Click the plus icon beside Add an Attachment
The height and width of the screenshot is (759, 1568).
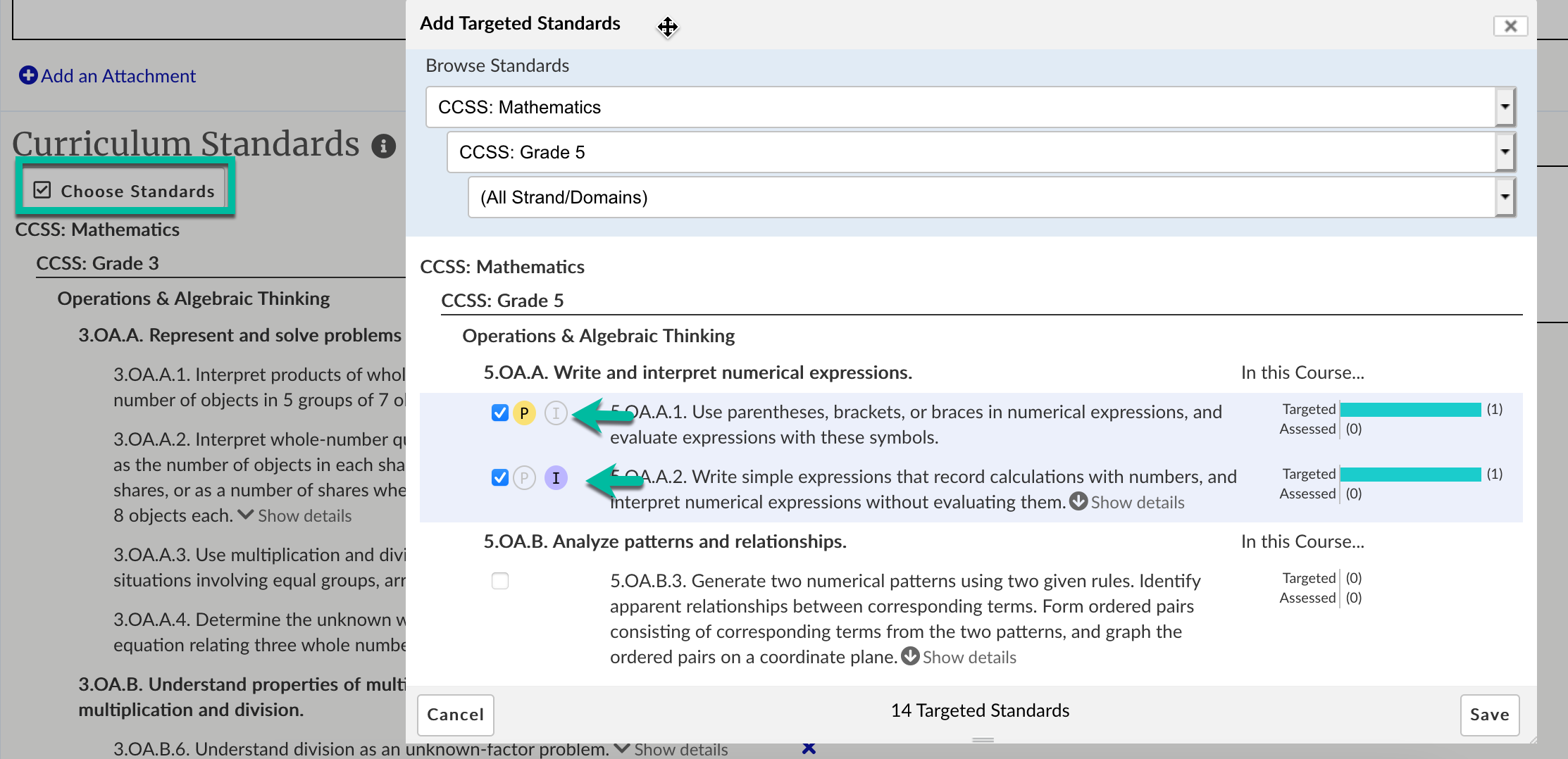28,75
